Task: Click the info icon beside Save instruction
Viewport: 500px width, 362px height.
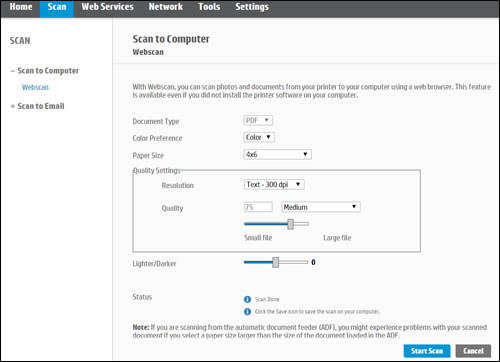Action: (x=247, y=312)
